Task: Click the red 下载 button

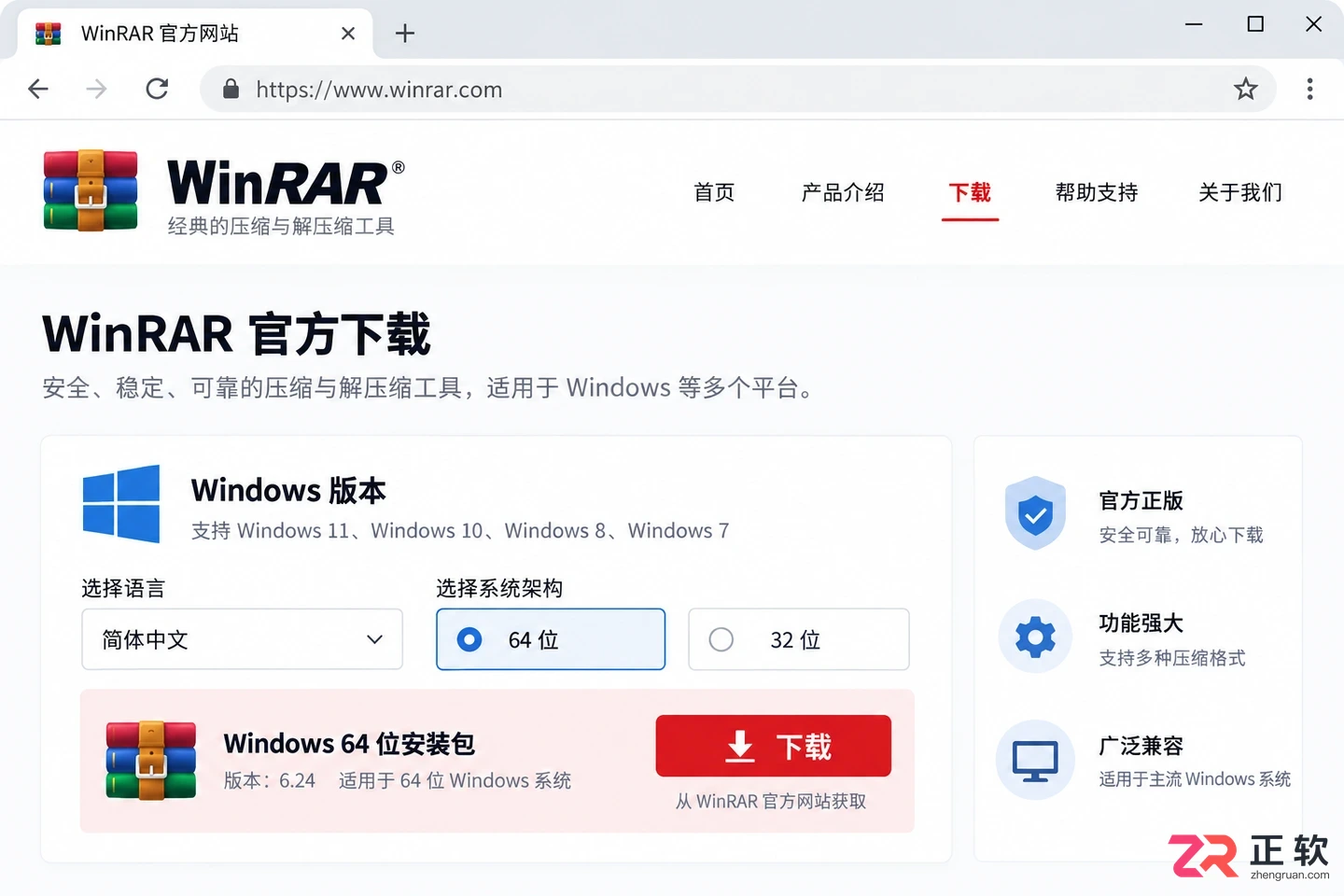Action: [774, 746]
